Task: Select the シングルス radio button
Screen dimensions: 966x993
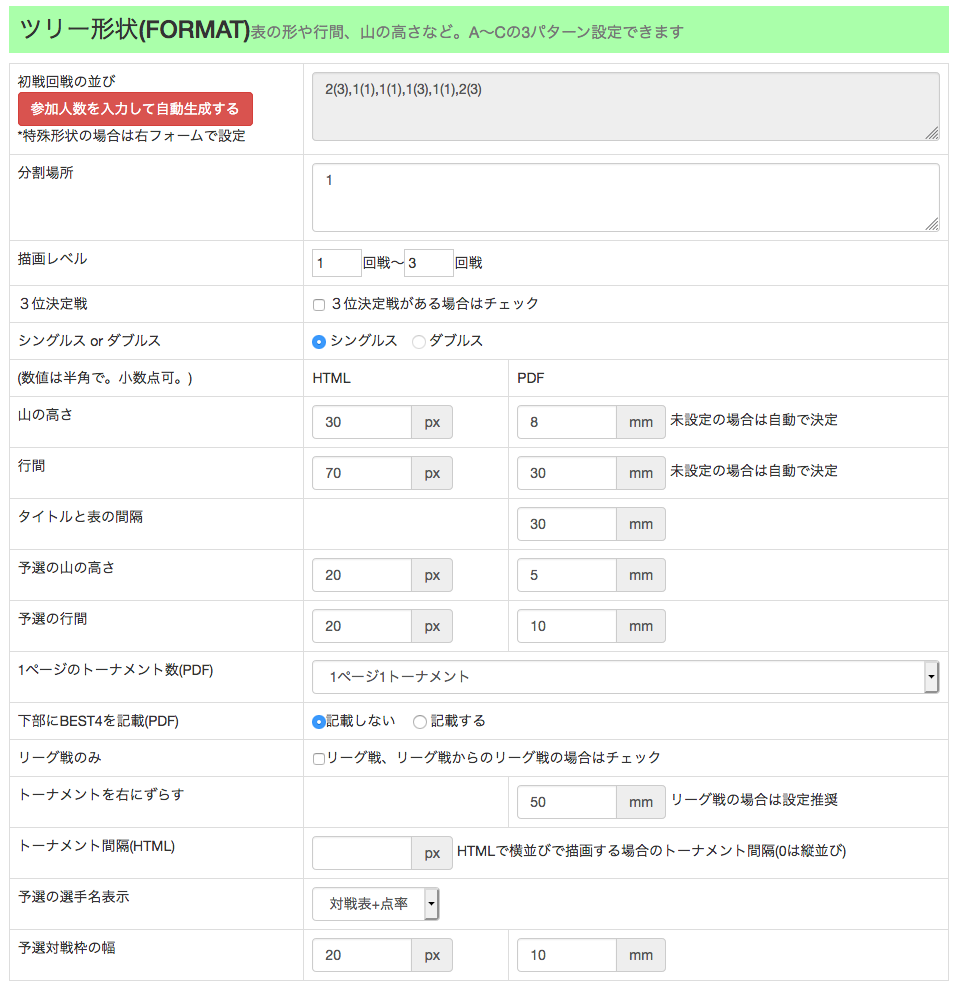Action: [319, 342]
